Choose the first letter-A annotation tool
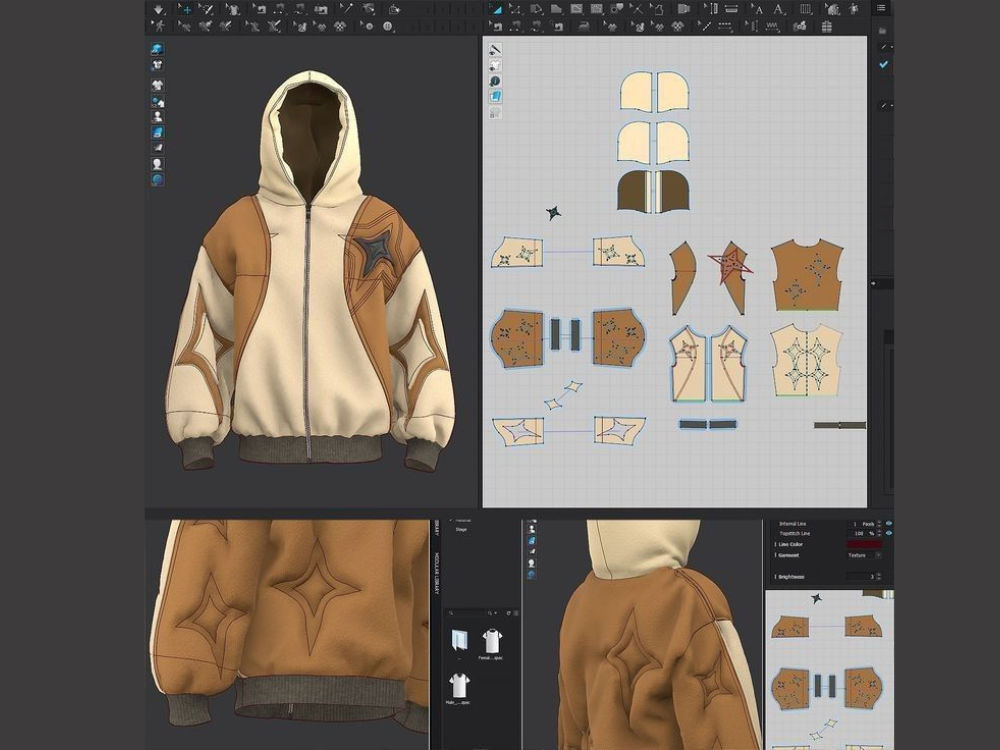This screenshot has height=750, width=1000. point(756,10)
